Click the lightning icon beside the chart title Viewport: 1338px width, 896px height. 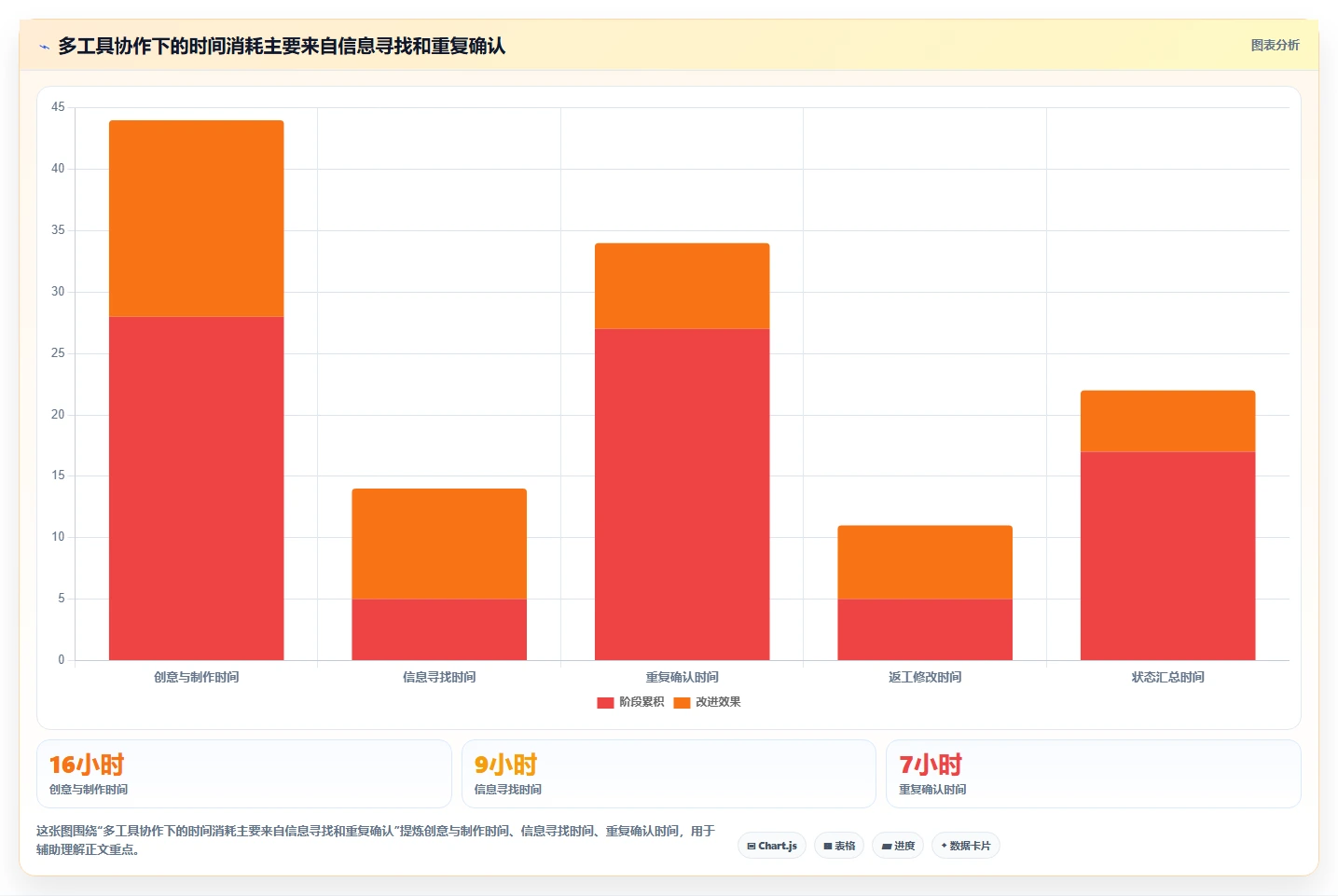tap(44, 47)
